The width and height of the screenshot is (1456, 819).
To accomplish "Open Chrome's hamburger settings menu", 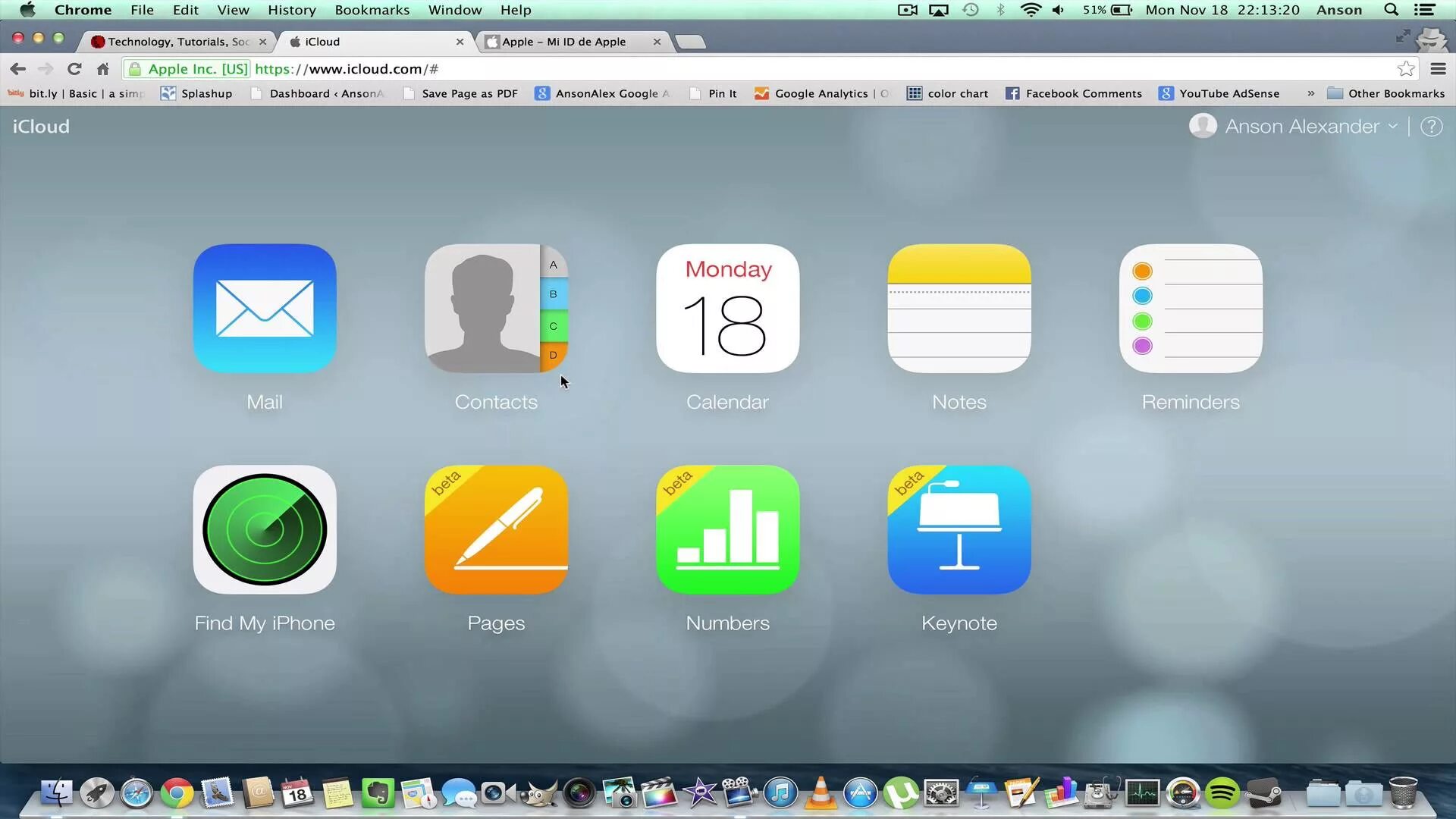I will (1438, 69).
